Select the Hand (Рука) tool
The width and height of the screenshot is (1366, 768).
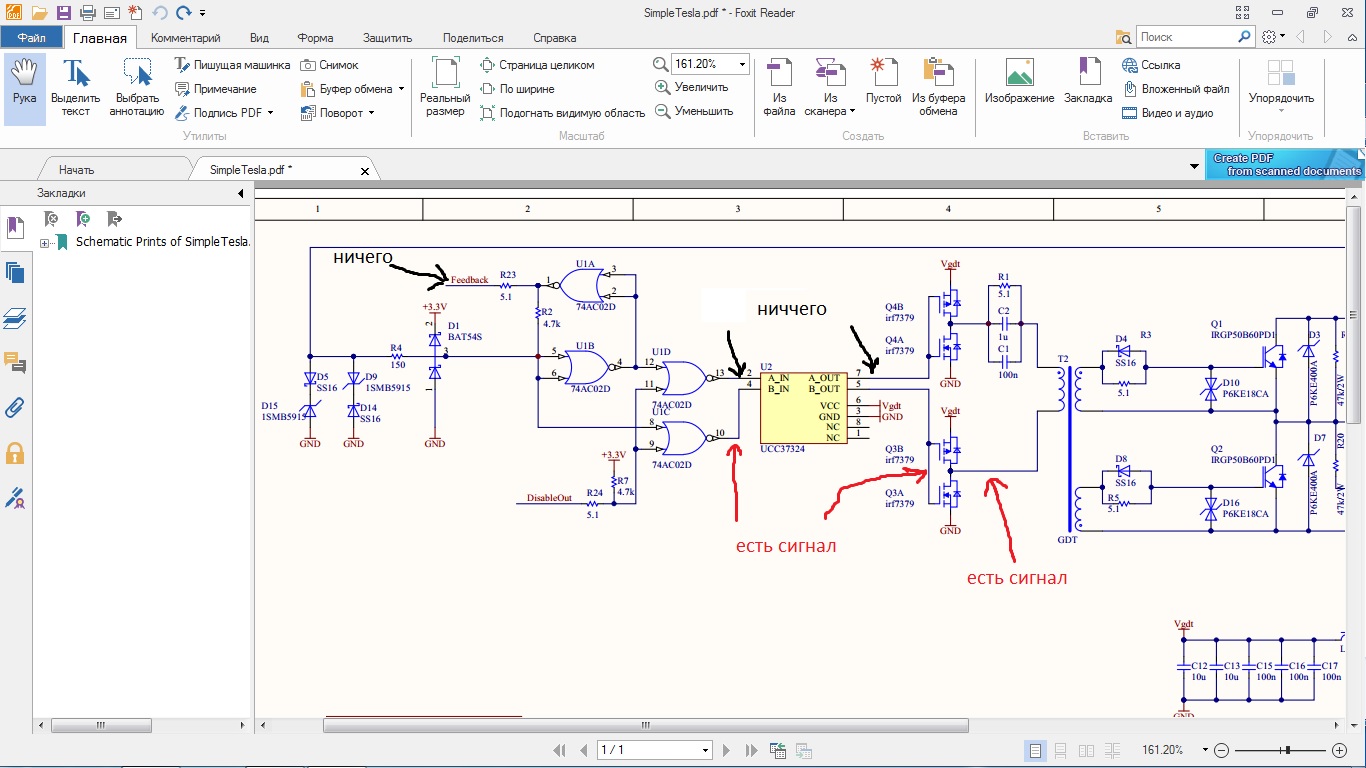pos(24,86)
